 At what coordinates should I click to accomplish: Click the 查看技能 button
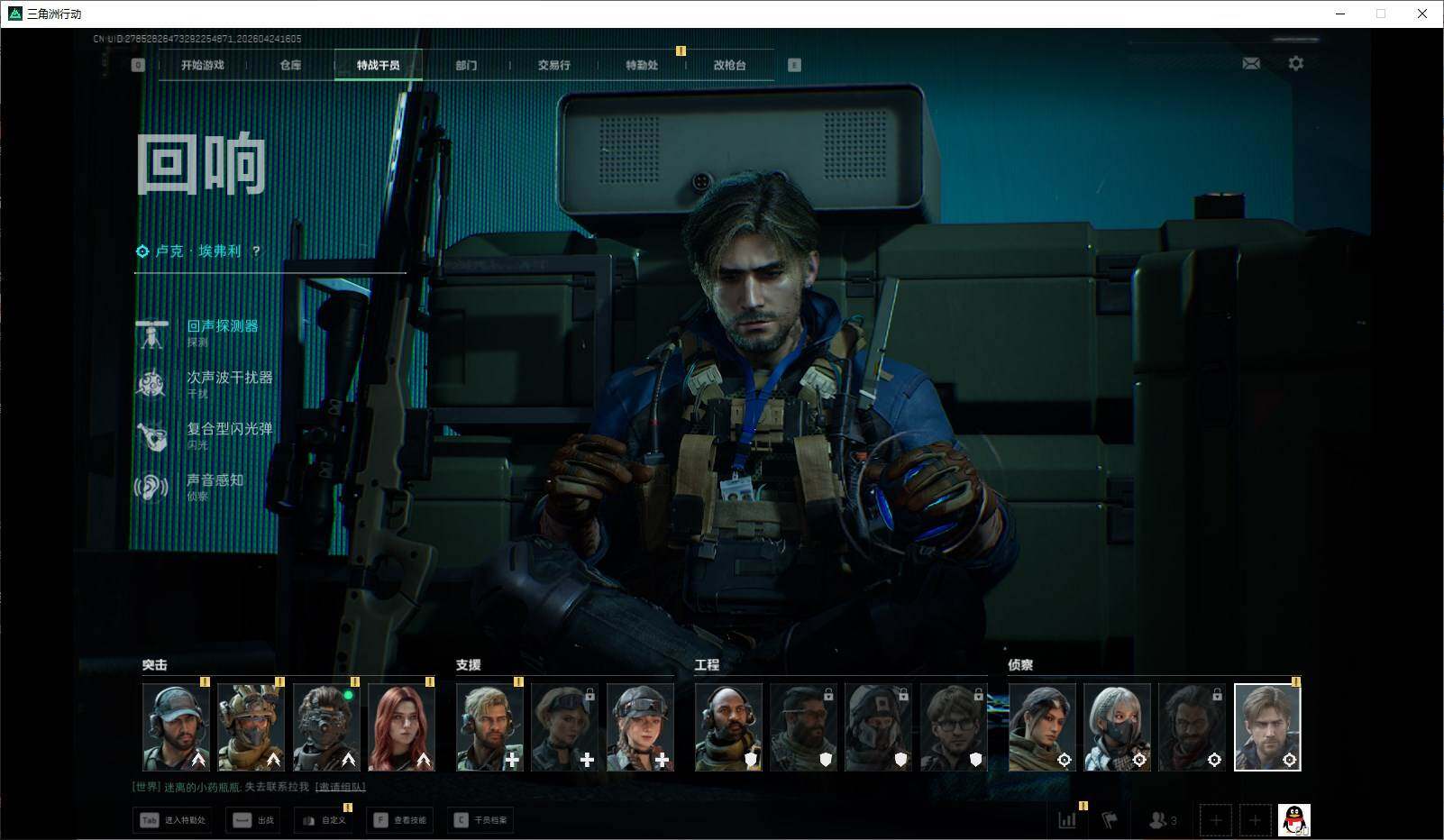(400, 820)
